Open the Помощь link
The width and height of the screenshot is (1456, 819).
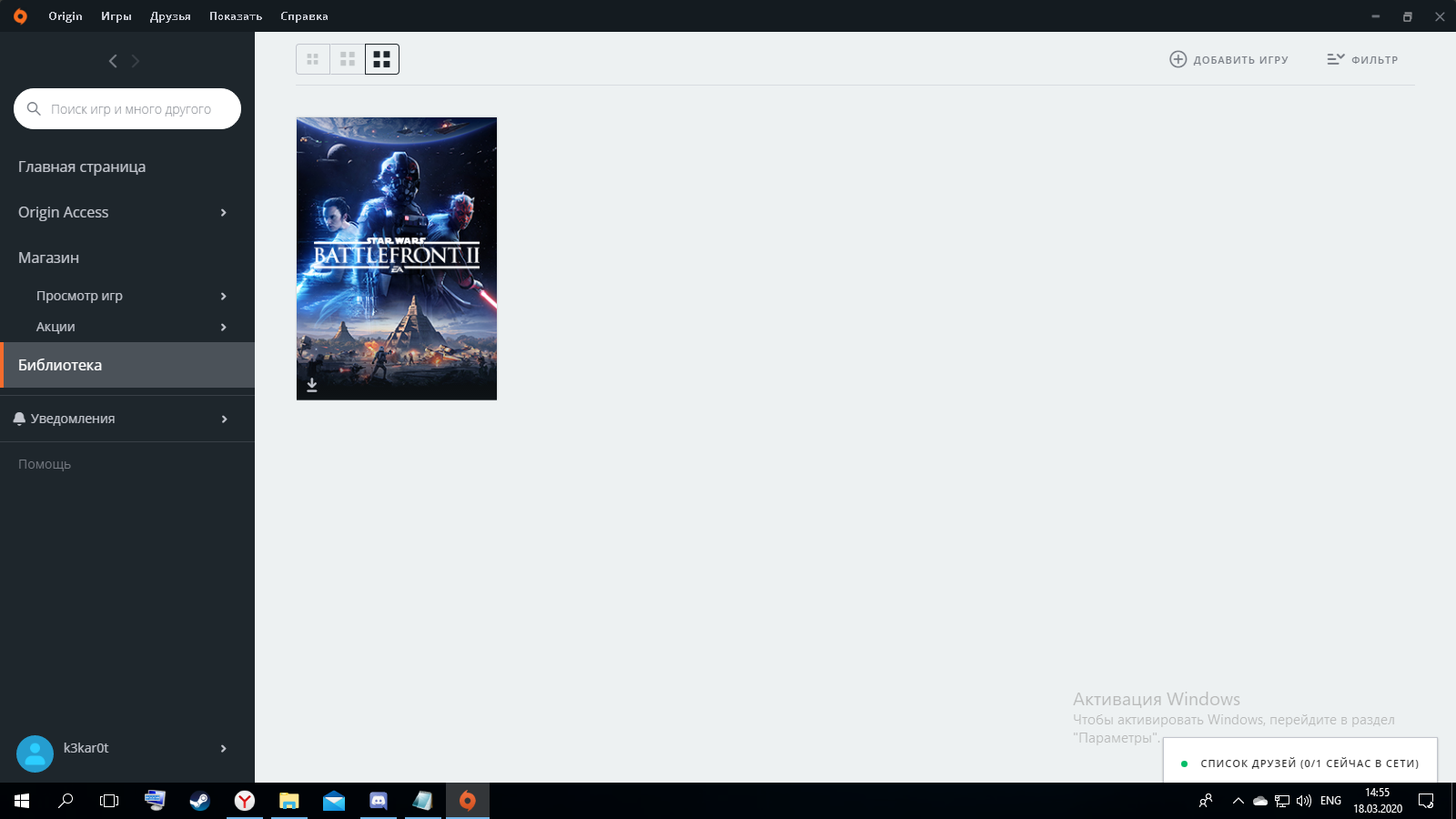click(x=45, y=464)
